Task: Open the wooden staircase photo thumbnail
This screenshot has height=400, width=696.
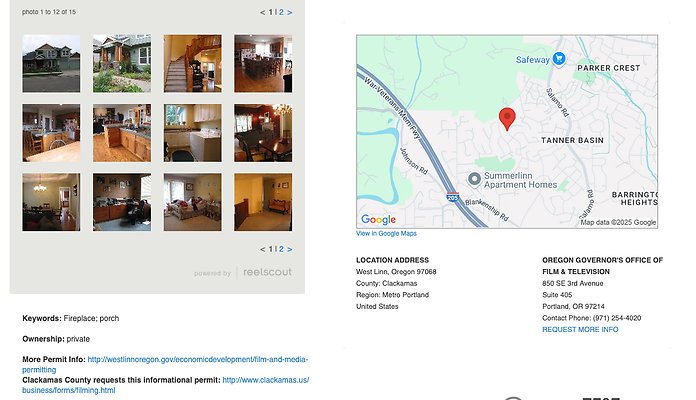Action: coord(193,63)
